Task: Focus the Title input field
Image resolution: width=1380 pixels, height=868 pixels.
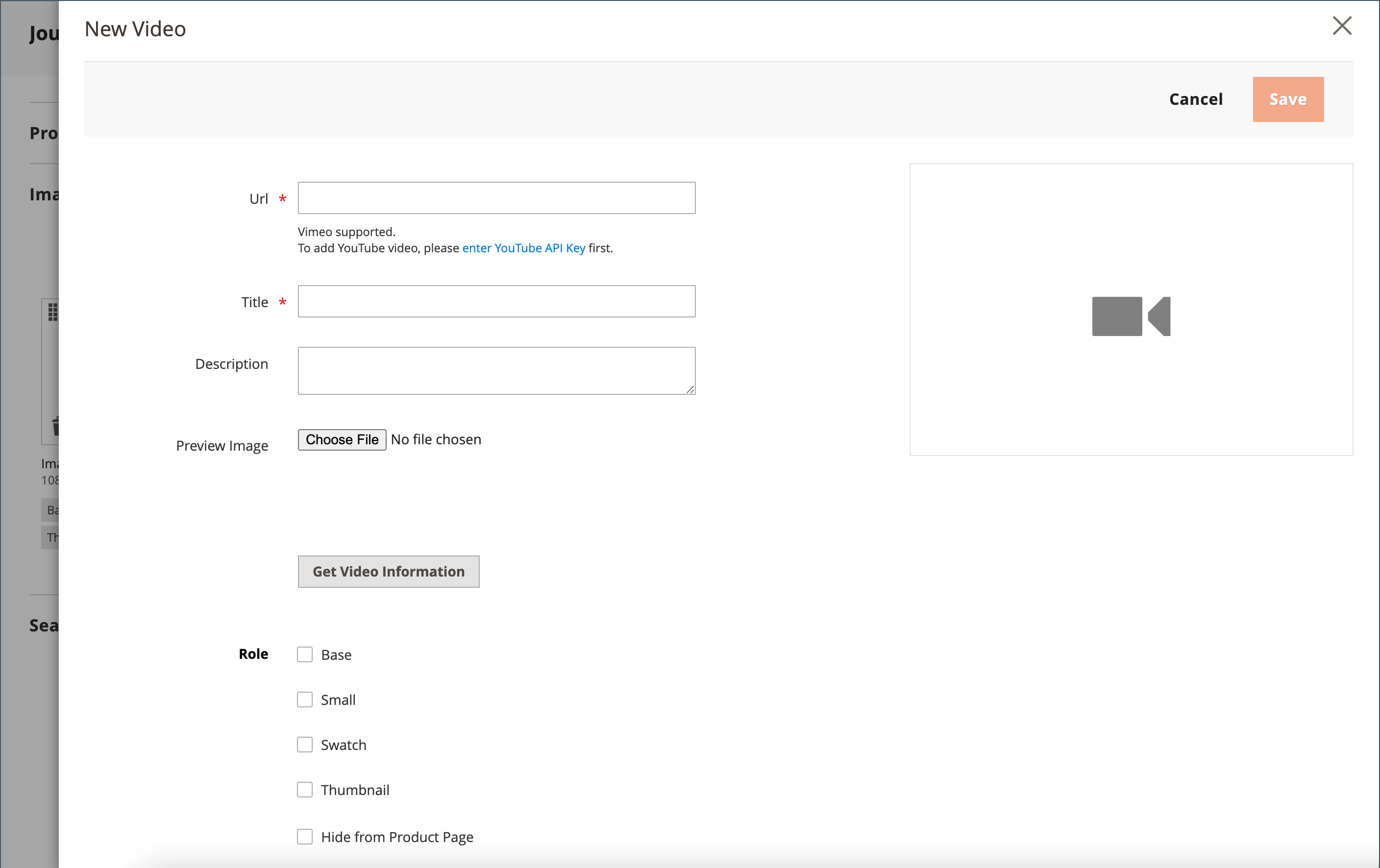Action: tap(496, 301)
